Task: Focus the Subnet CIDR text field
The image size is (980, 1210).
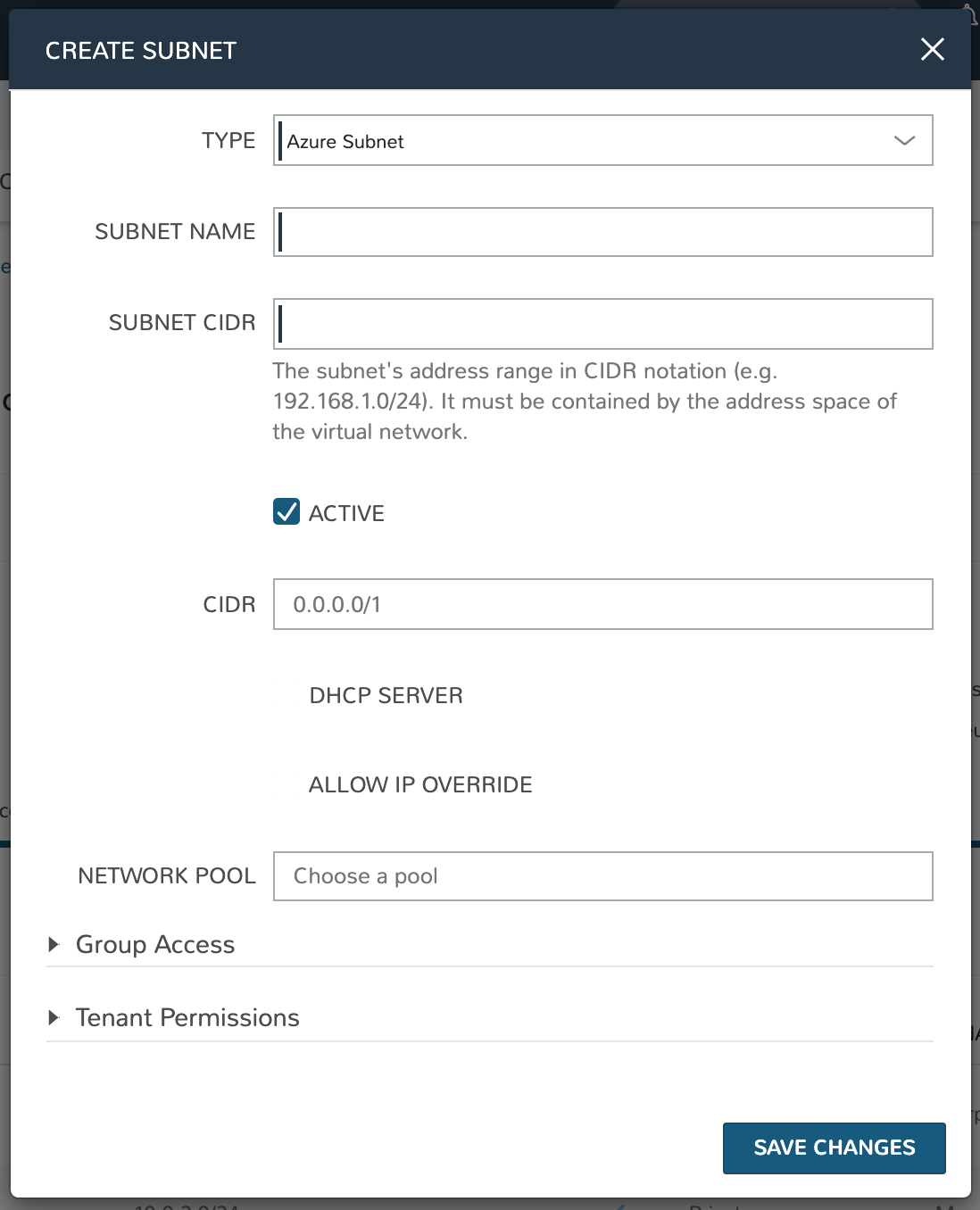Action: tap(602, 323)
